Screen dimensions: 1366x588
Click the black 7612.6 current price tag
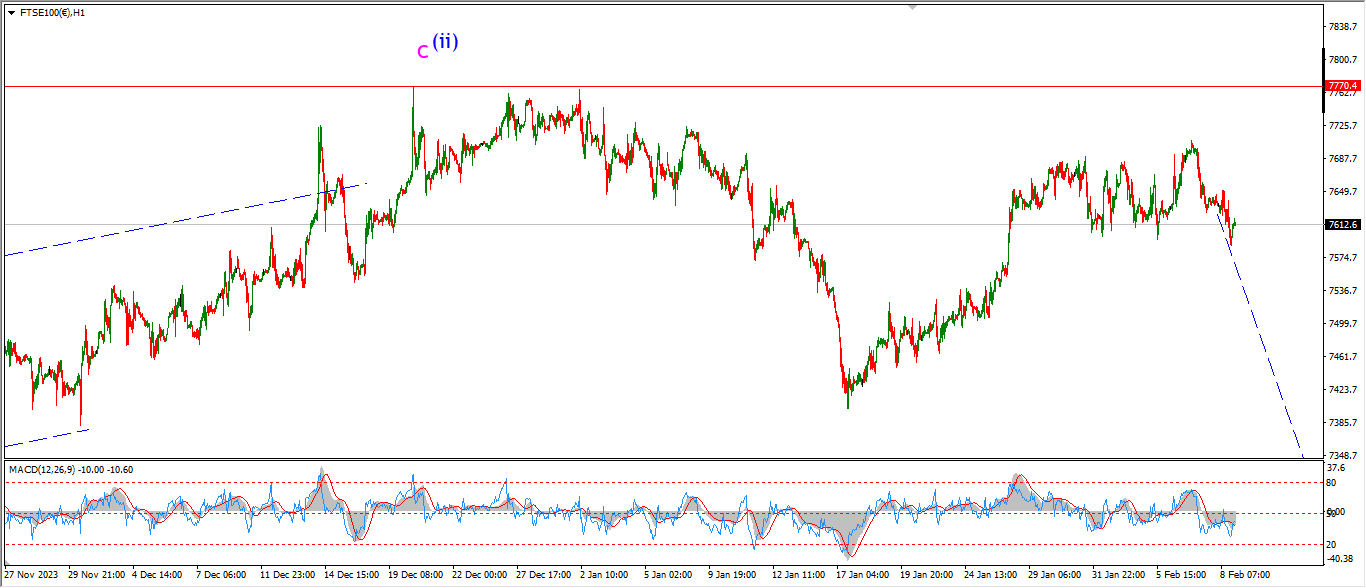pyautogui.click(x=1344, y=225)
